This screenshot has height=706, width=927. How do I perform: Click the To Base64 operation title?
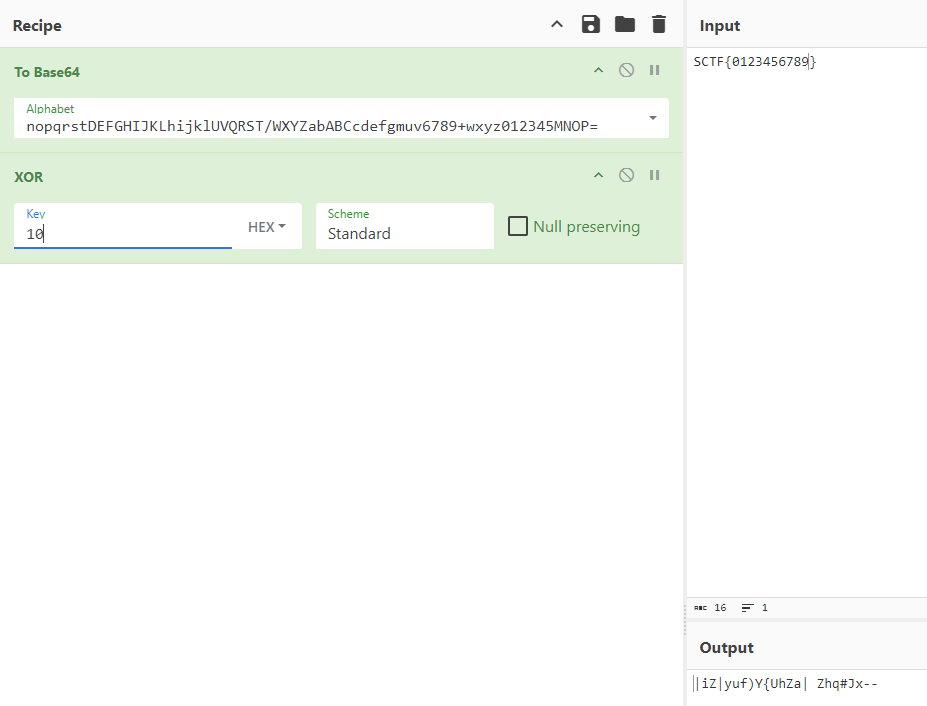click(x=47, y=72)
